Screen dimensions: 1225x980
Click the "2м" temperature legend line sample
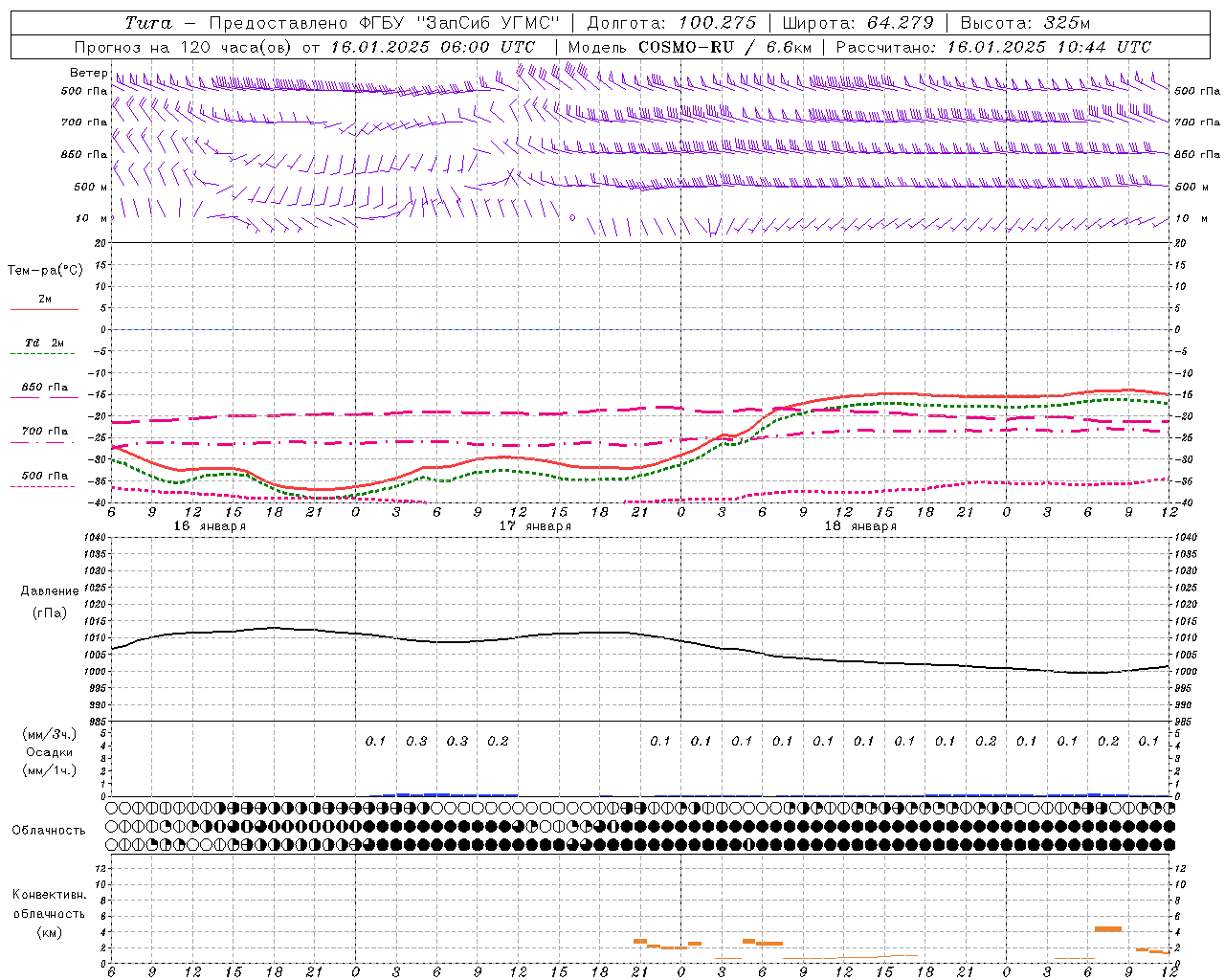(x=44, y=309)
